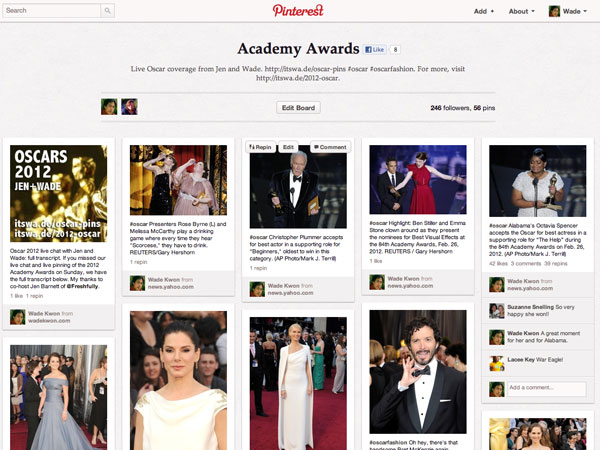Click Wade Kwon avatar under Octavia Spencer pin

click(x=497, y=285)
